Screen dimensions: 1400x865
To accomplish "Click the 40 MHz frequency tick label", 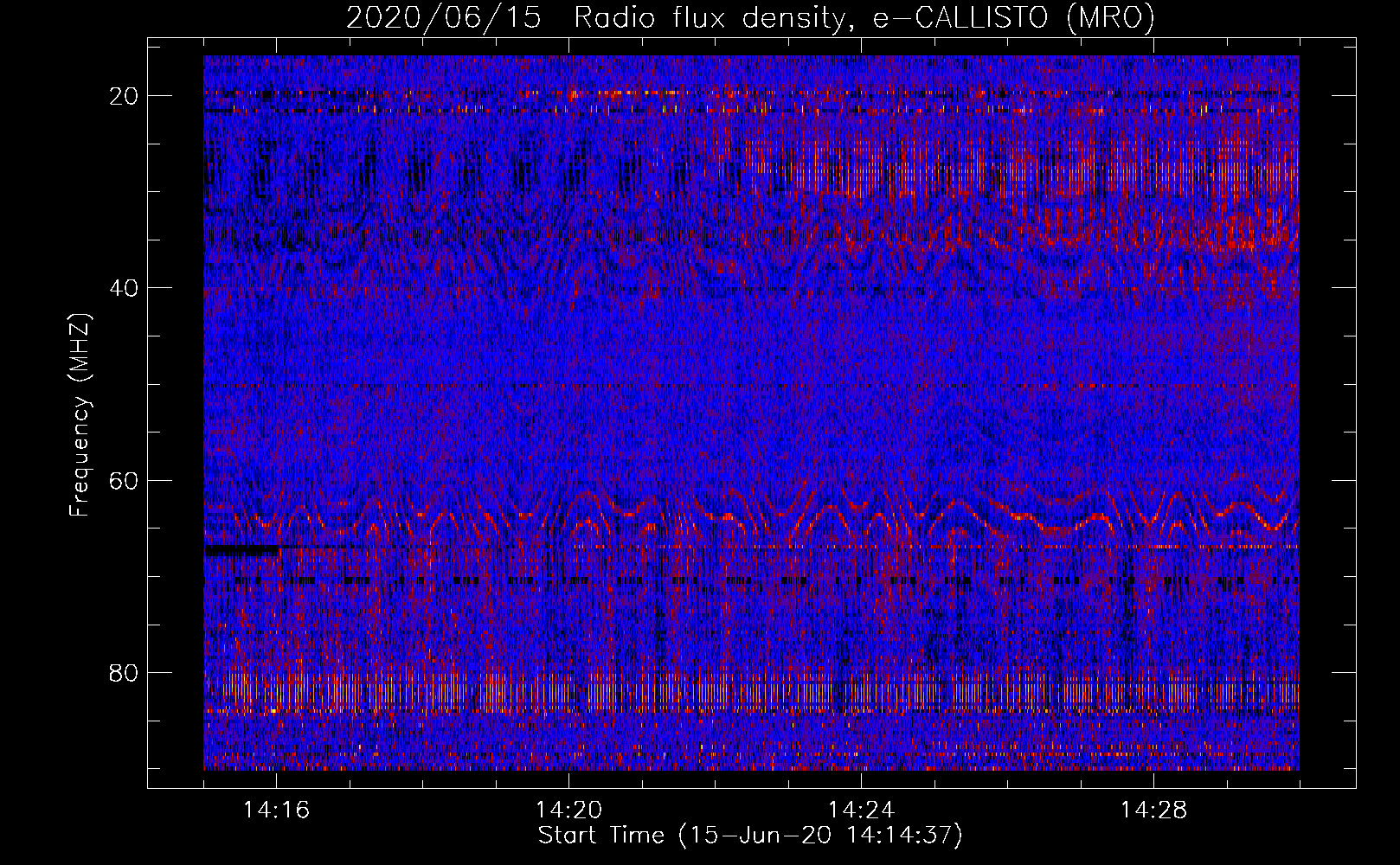I will 124,288.
